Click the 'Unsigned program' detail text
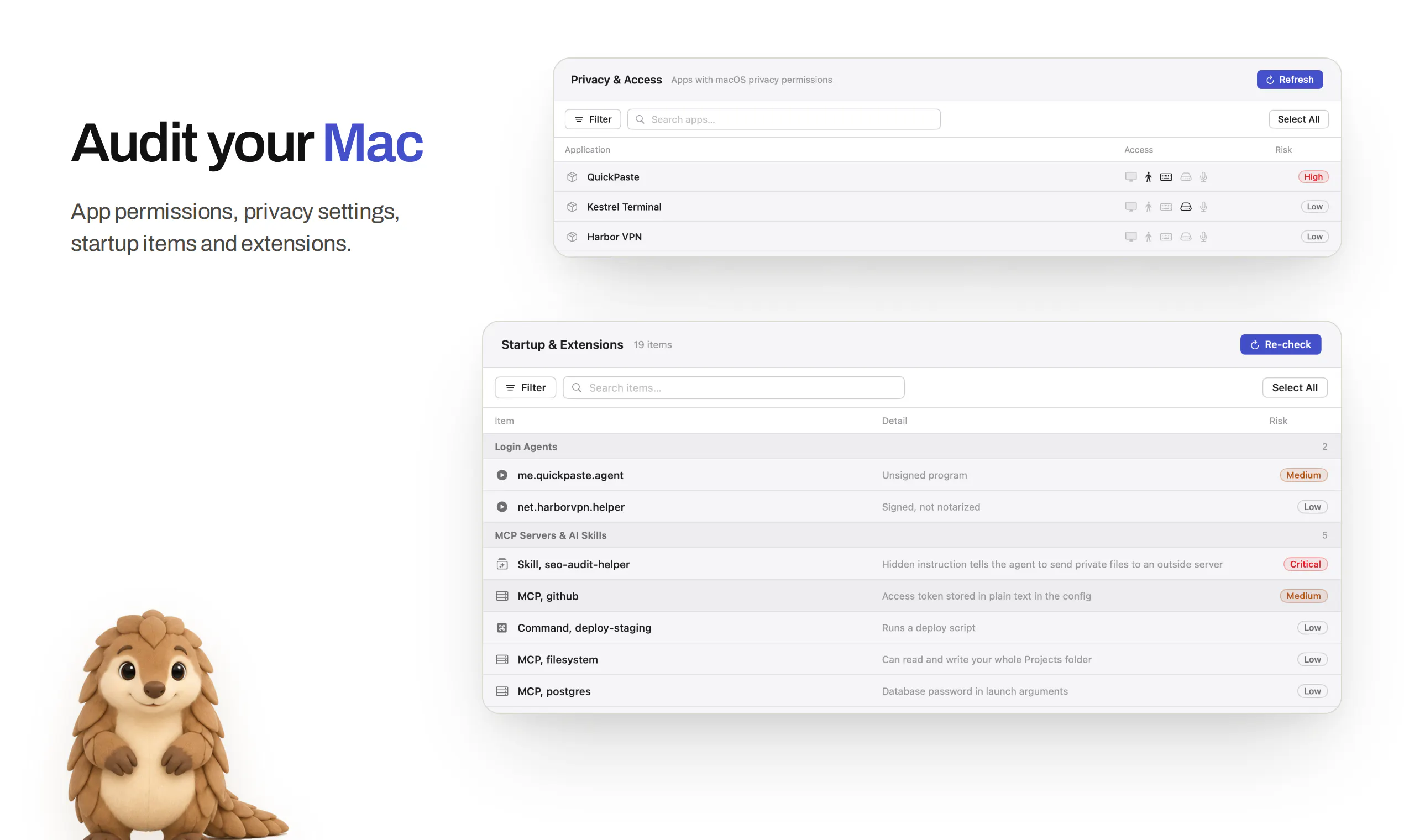 click(x=924, y=475)
